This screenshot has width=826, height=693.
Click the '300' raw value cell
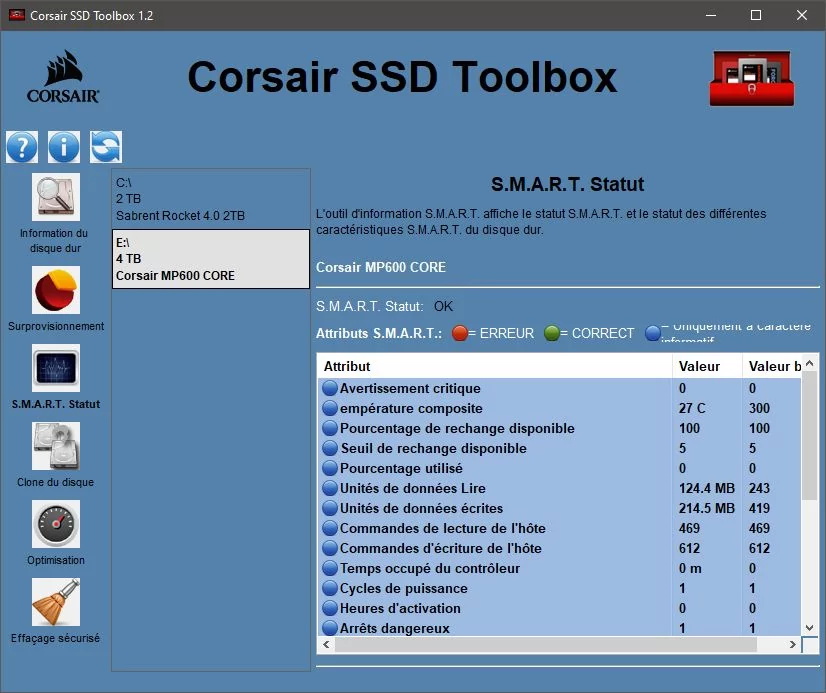click(x=759, y=408)
